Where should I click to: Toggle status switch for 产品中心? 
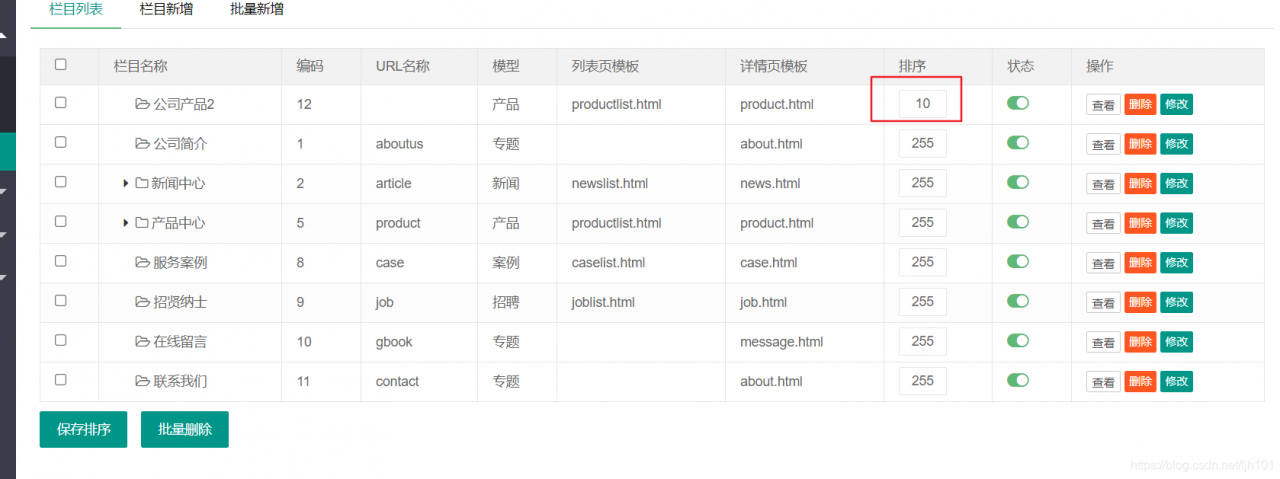tap(1018, 222)
